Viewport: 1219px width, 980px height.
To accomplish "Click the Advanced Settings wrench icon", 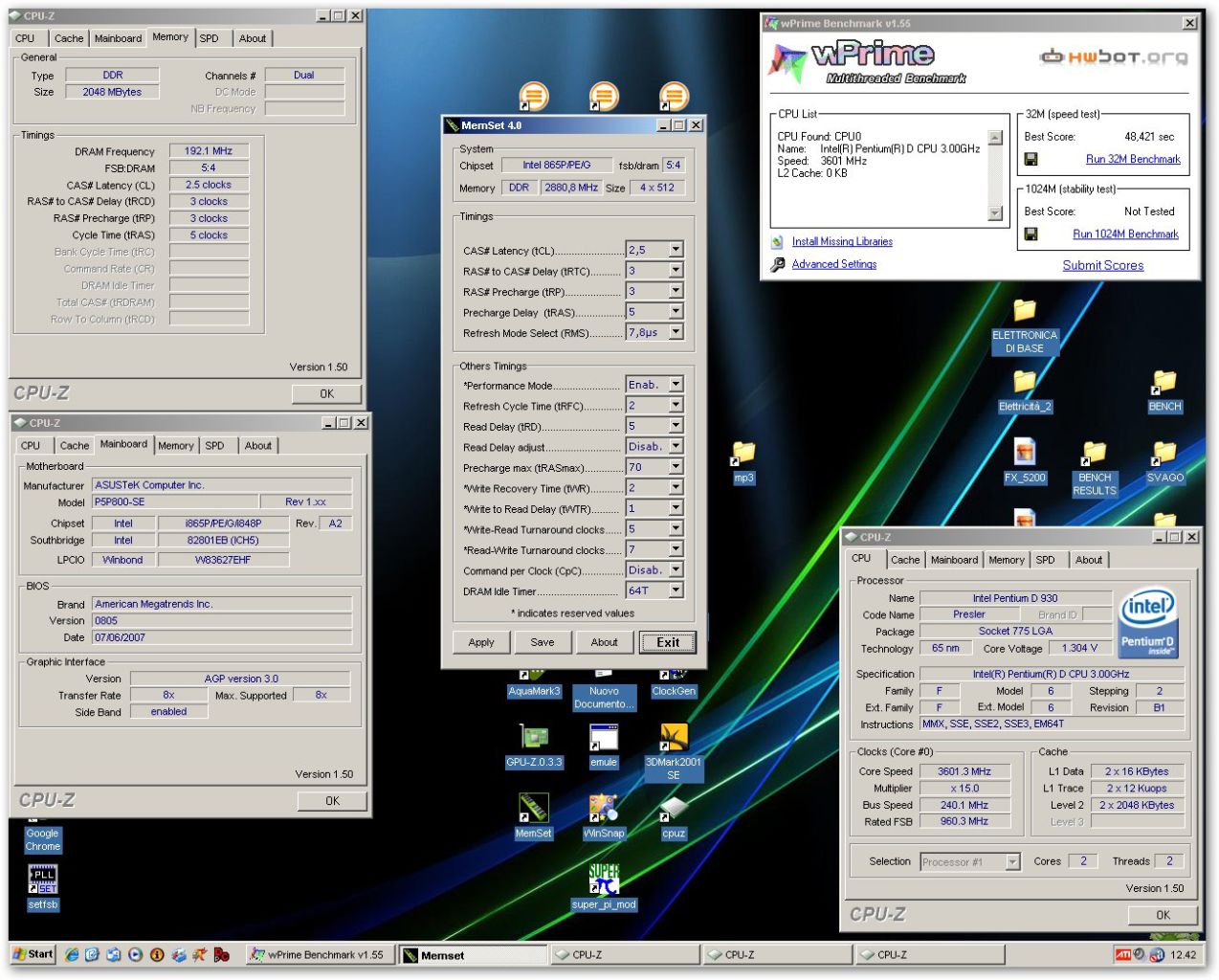I will (x=777, y=264).
